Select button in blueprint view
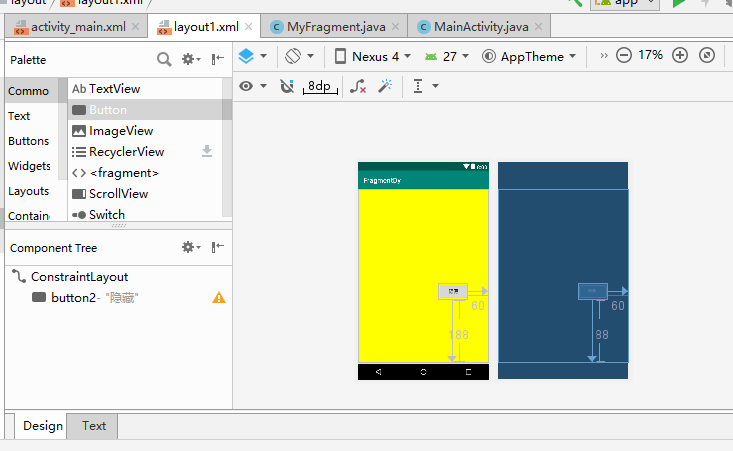Screen dimensions: 733x451 click(x=593, y=291)
